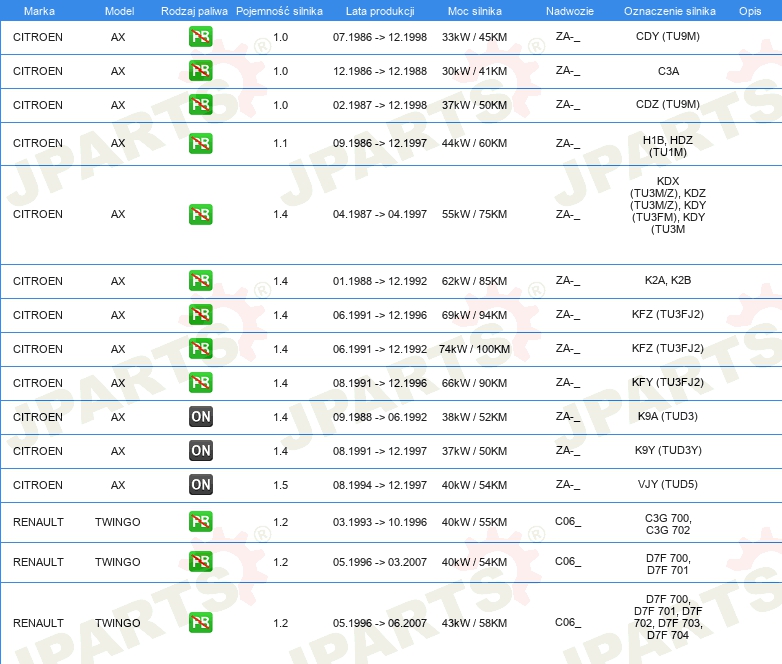The image size is (782, 664).
Task: Click production dates 05.1996 -> 06.2007
Action: [x=380, y=623]
